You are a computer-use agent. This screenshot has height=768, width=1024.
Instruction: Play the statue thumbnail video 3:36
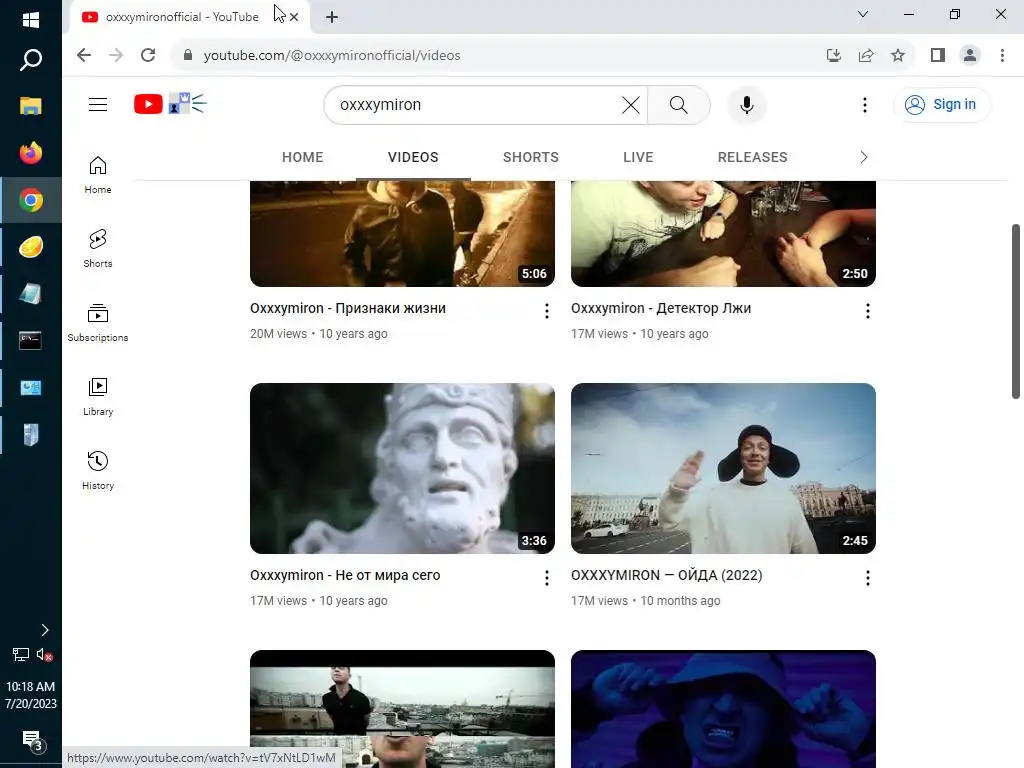pos(402,468)
